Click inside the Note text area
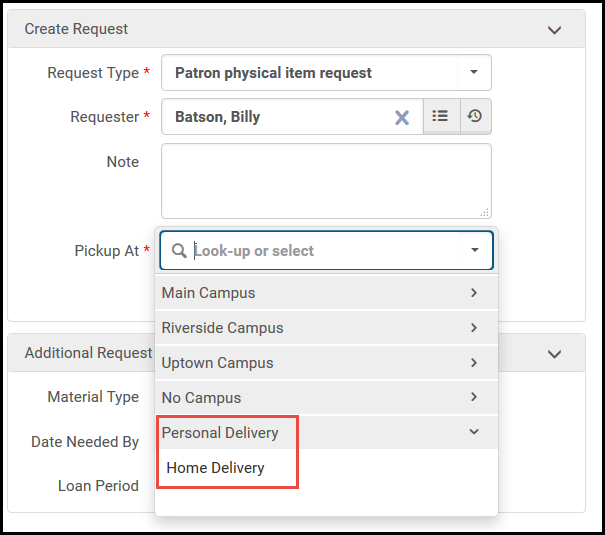 click(x=326, y=181)
